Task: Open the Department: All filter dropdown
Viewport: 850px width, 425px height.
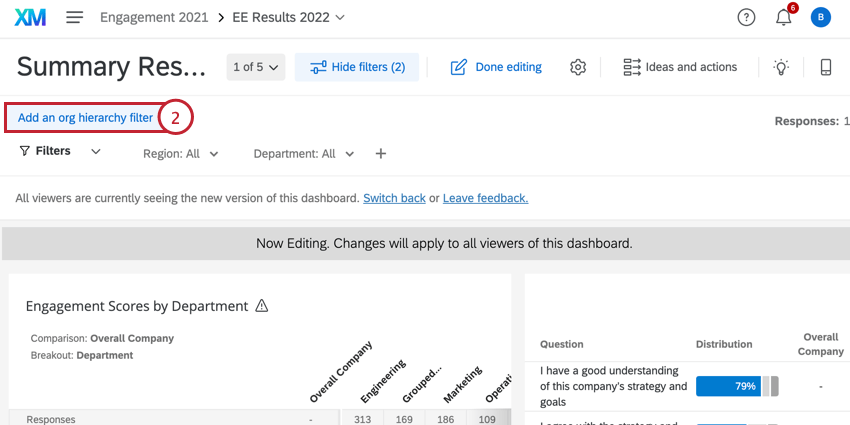Action: coord(304,154)
